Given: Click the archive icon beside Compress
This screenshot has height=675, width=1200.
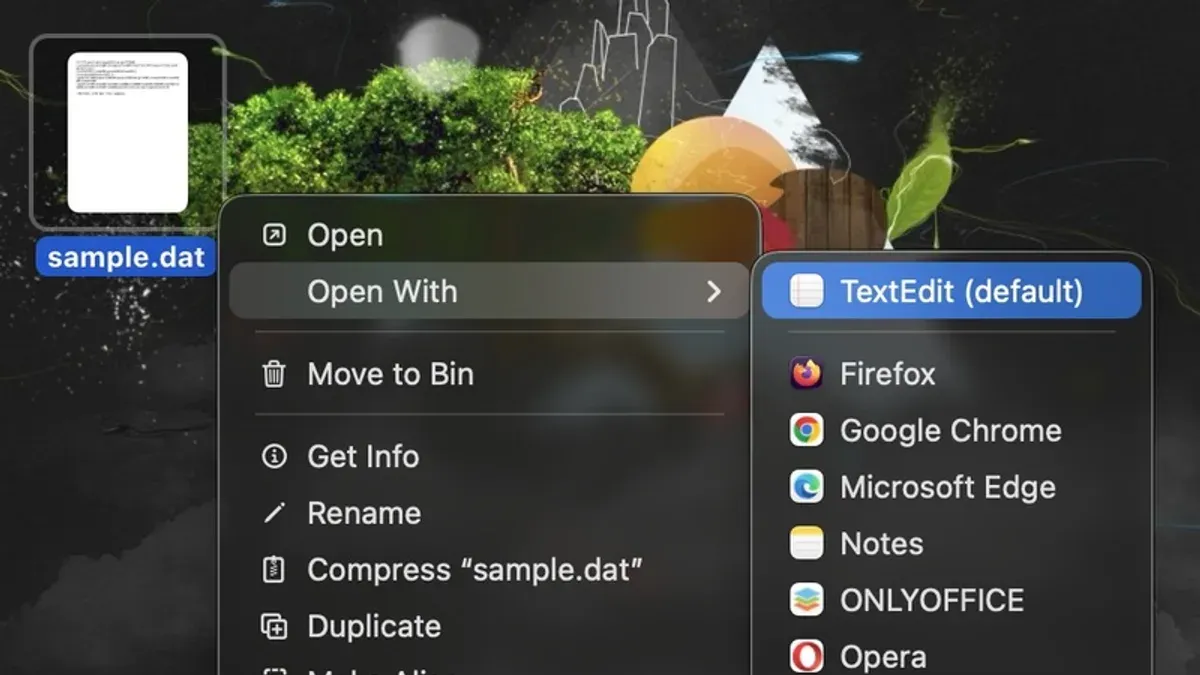Looking at the screenshot, I should coord(273,570).
